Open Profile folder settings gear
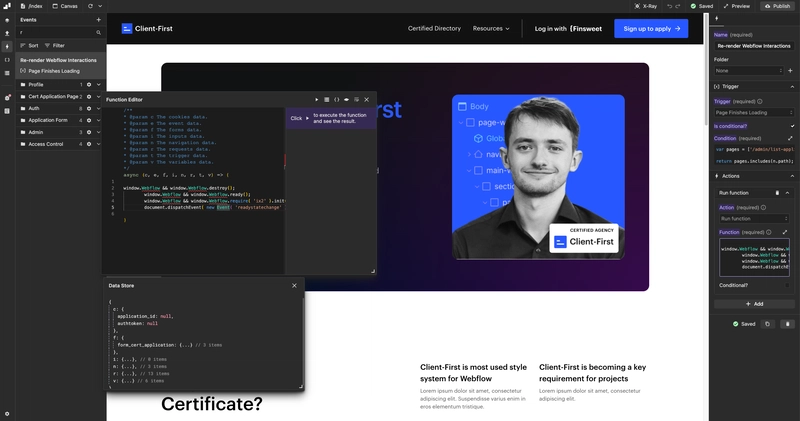The width and height of the screenshot is (800, 421). tap(89, 85)
